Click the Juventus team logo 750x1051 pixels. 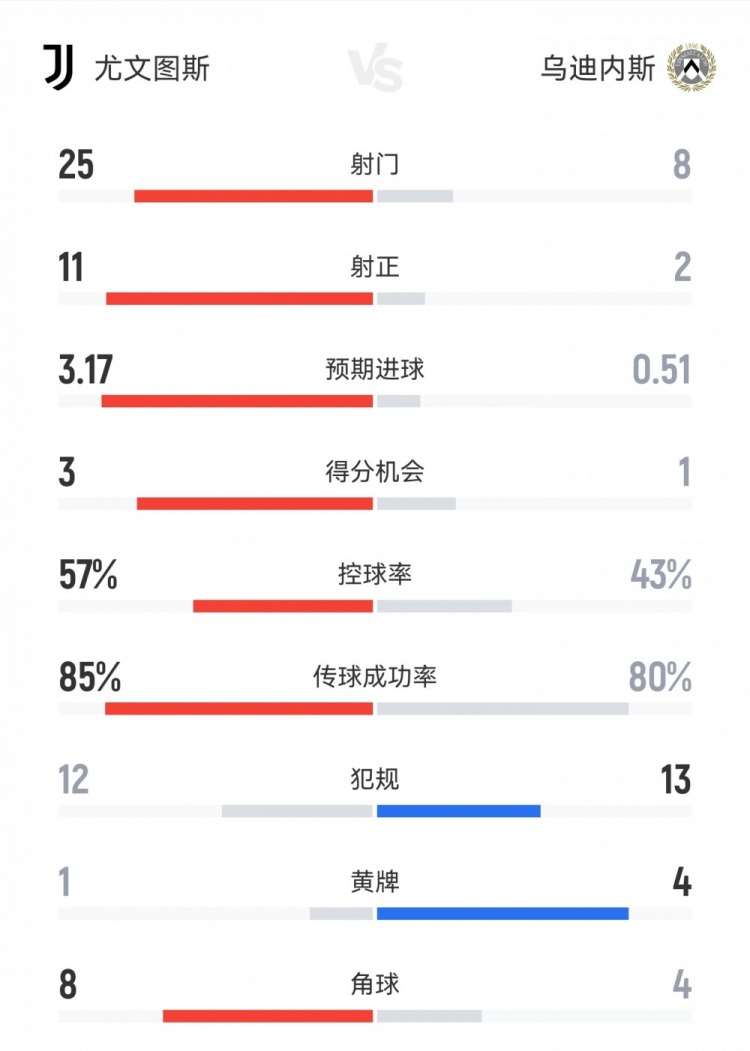point(58,68)
